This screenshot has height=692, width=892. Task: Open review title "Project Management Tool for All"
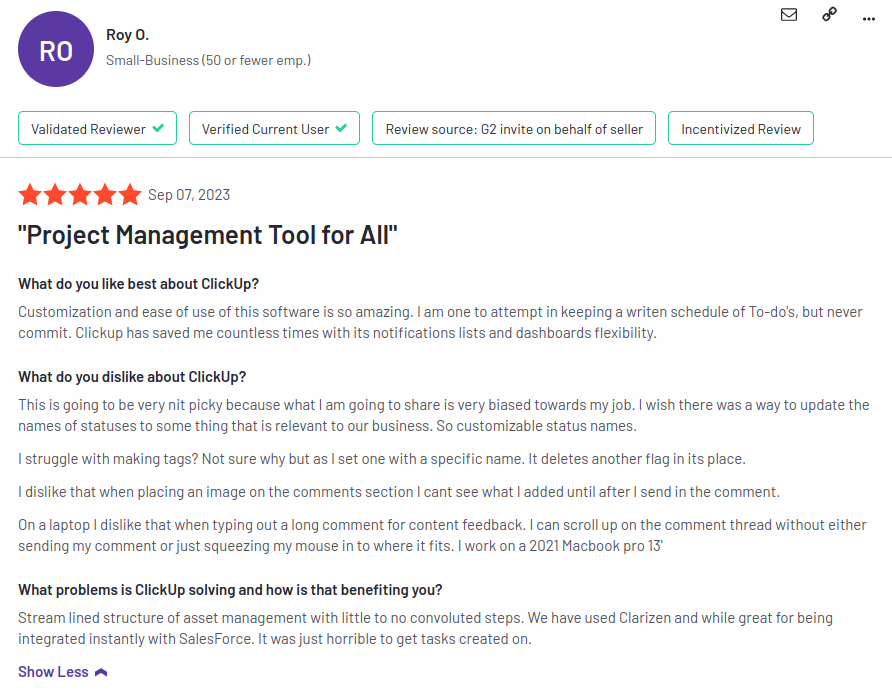click(x=208, y=235)
